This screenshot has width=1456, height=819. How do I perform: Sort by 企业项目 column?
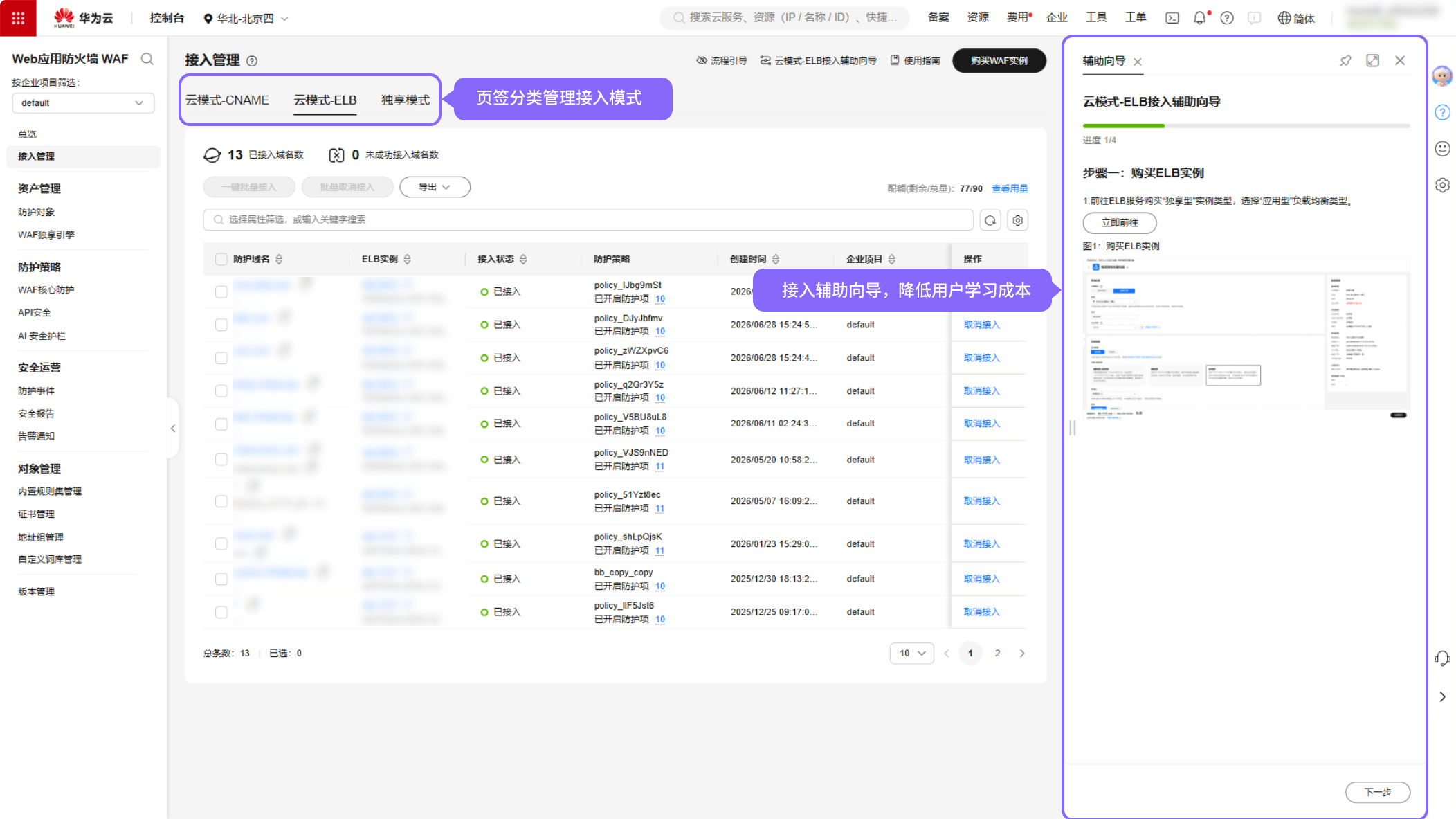892,259
